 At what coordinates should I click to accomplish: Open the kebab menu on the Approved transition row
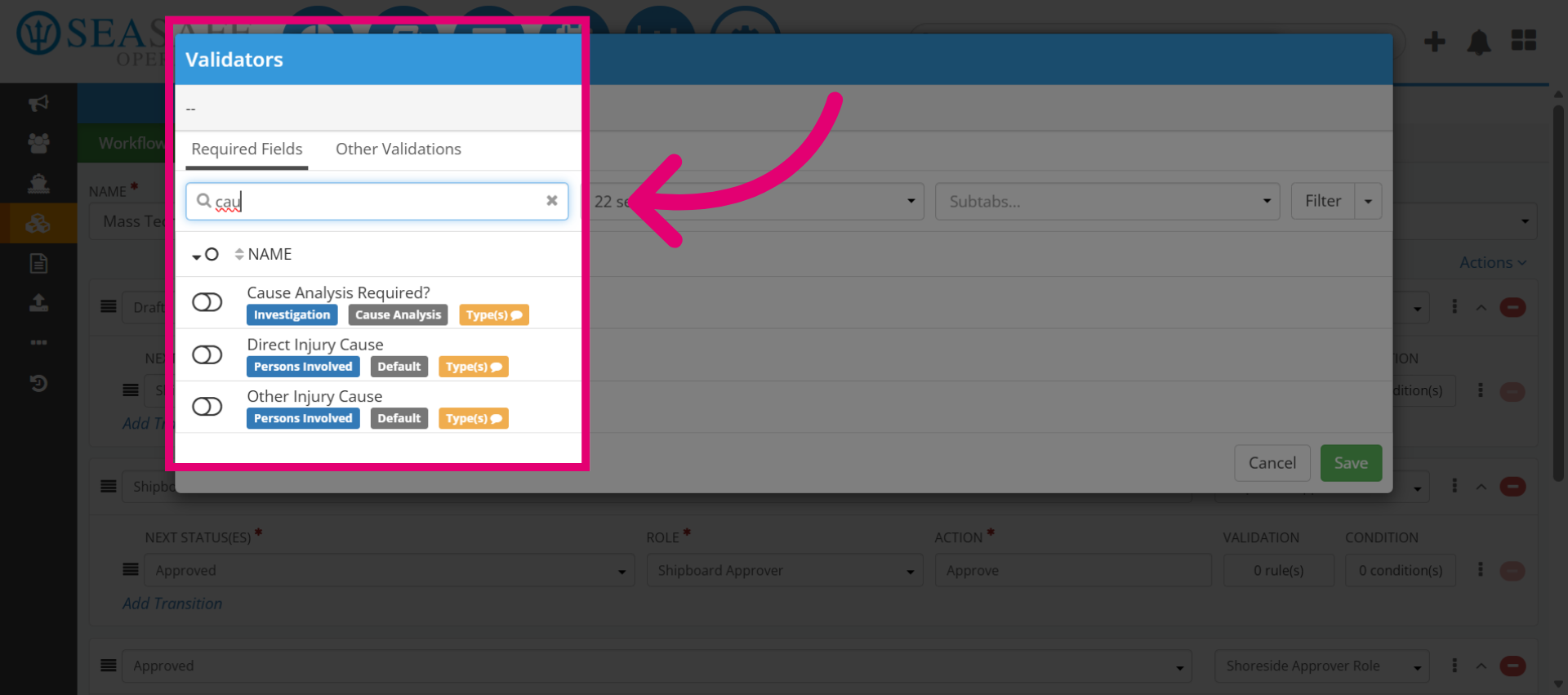point(1480,569)
